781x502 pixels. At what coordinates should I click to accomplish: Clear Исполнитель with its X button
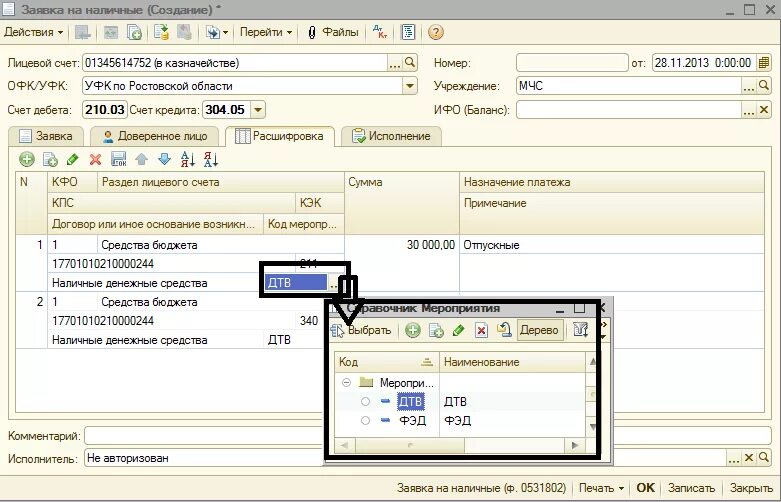[x=749, y=458]
